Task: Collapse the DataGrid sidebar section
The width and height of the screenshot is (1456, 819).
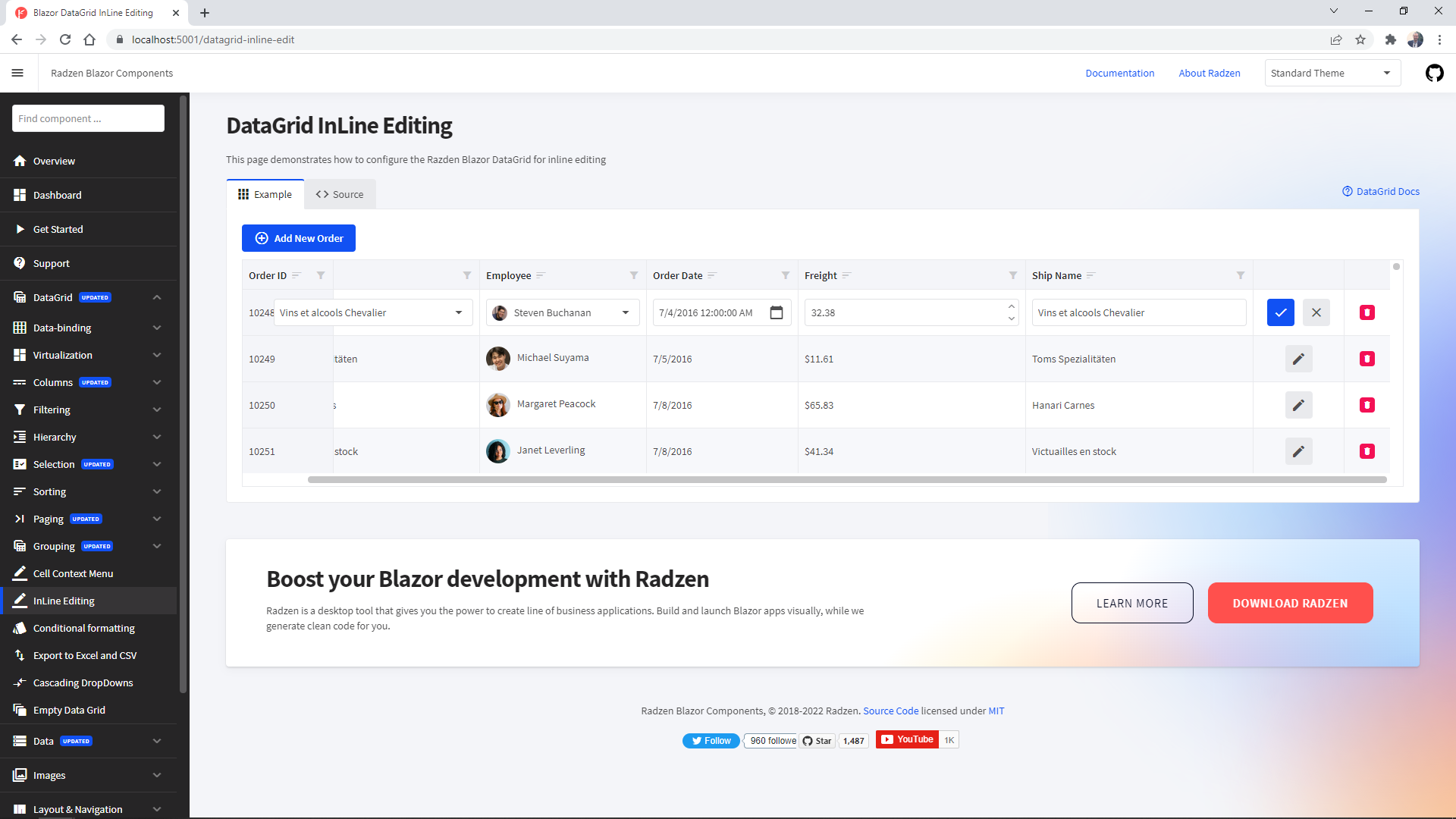Action: click(x=156, y=297)
